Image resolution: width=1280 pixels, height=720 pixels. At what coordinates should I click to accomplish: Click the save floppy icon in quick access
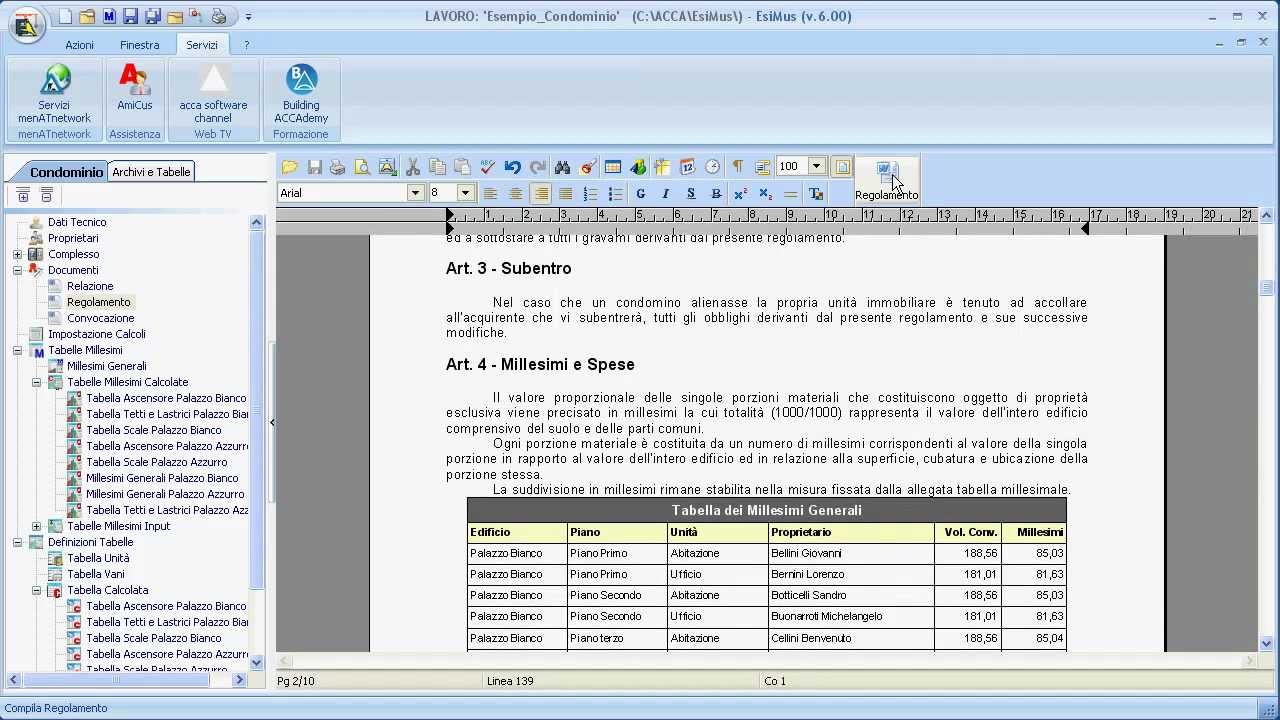(x=131, y=17)
